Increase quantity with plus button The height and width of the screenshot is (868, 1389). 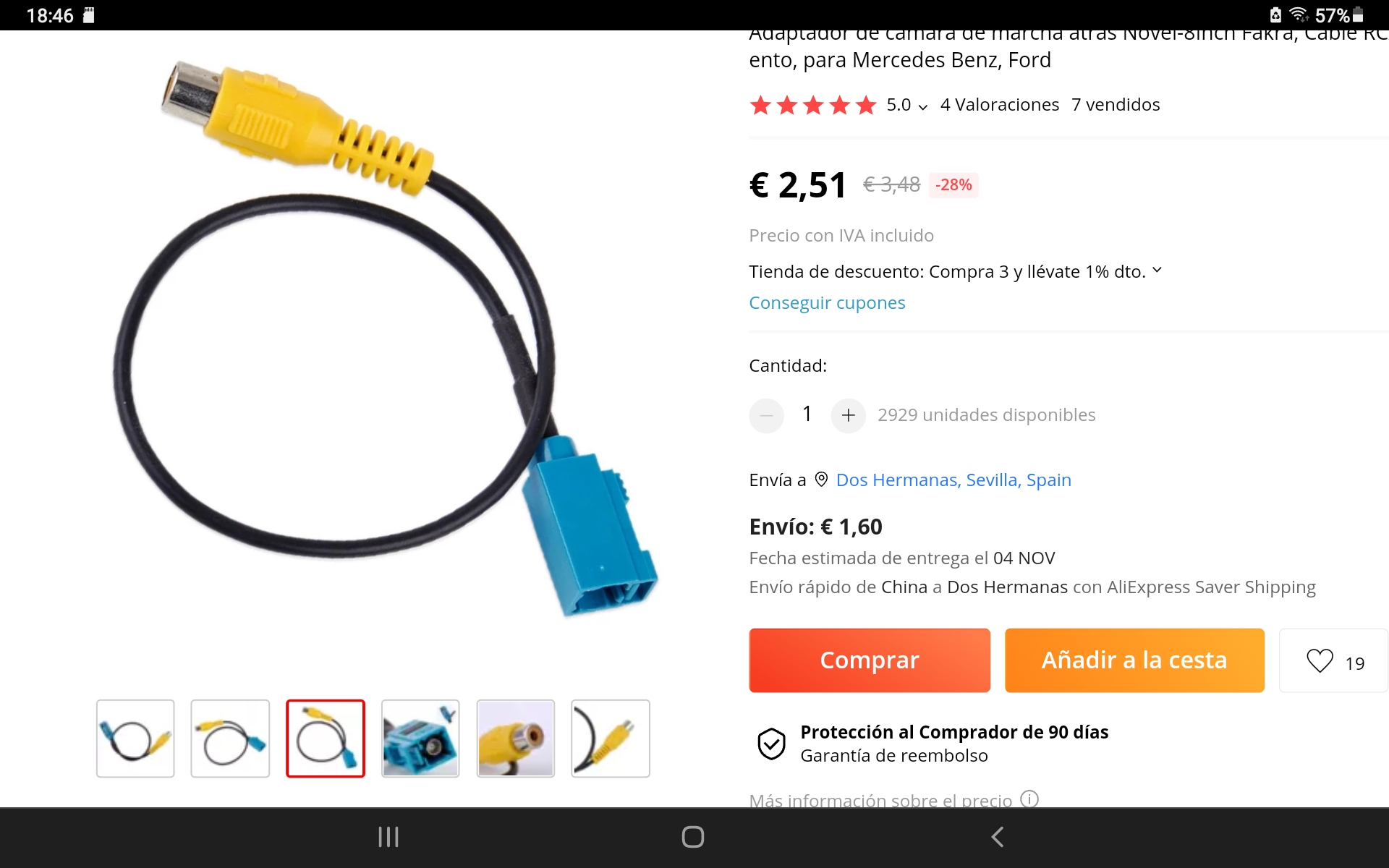pyautogui.click(x=849, y=415)
